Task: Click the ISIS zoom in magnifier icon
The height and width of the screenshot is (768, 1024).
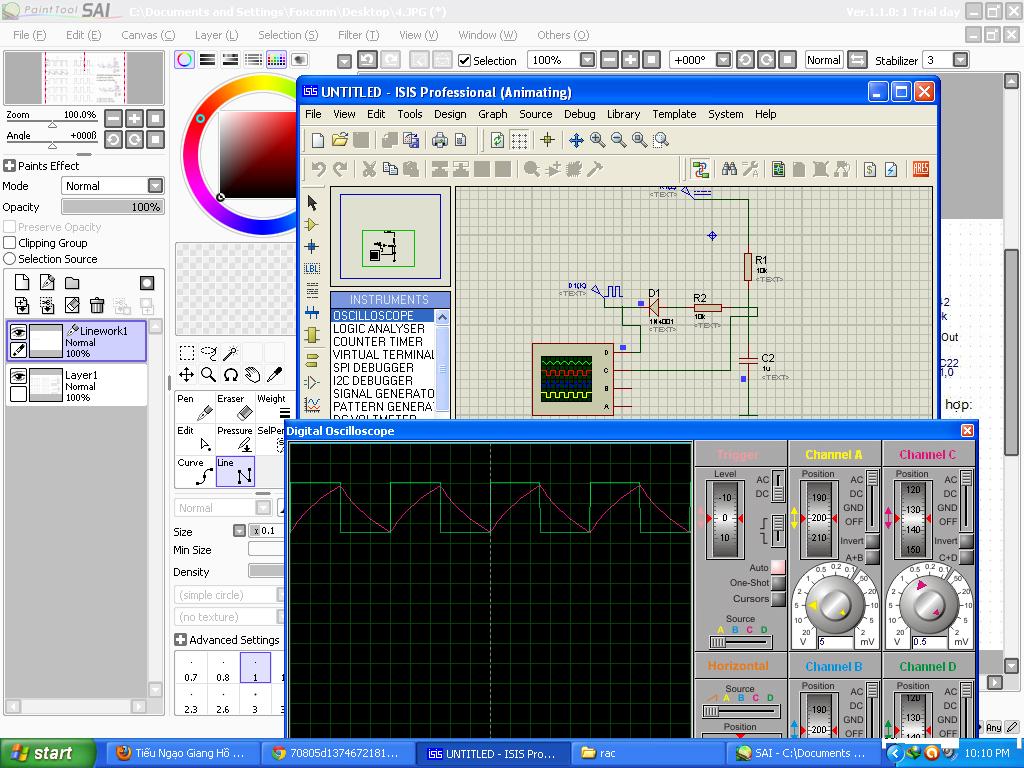Action: (x=597, y=140)
